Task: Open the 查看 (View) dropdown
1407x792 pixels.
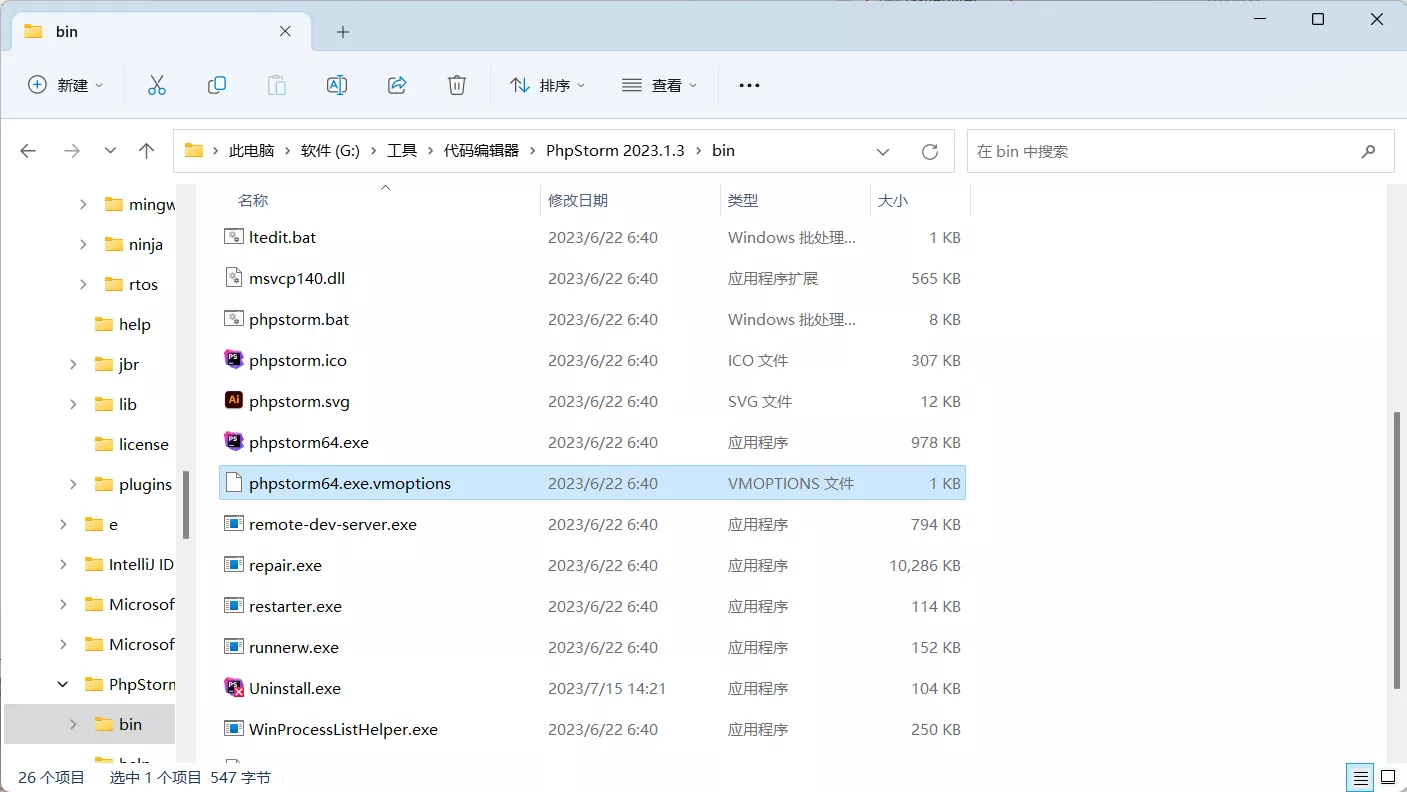Action: click(x=659, y=85)
